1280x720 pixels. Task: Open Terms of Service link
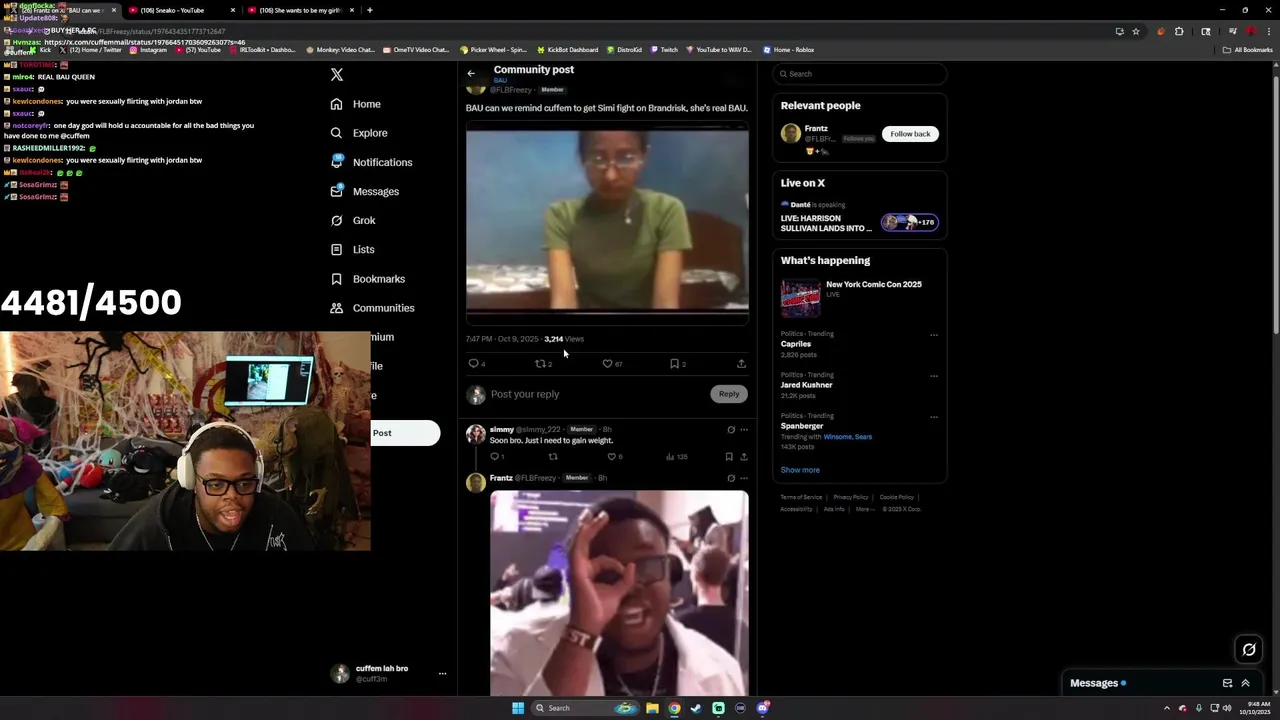coord(800,497)
